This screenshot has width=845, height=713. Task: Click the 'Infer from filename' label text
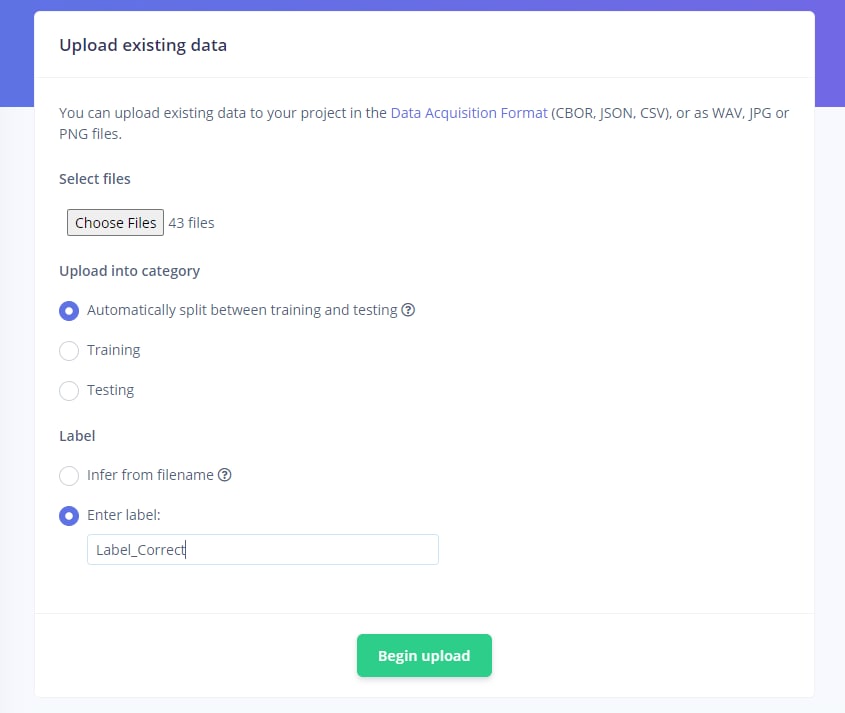[150, 475]
